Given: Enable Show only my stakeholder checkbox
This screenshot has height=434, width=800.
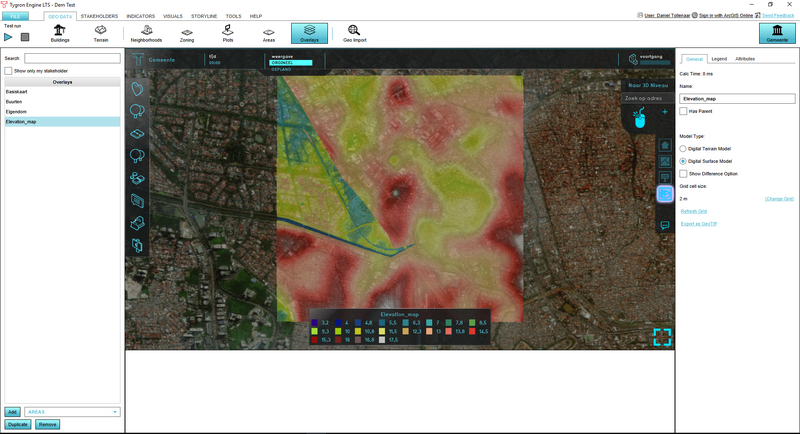Looking at the screenshot, I should [8, 71].
